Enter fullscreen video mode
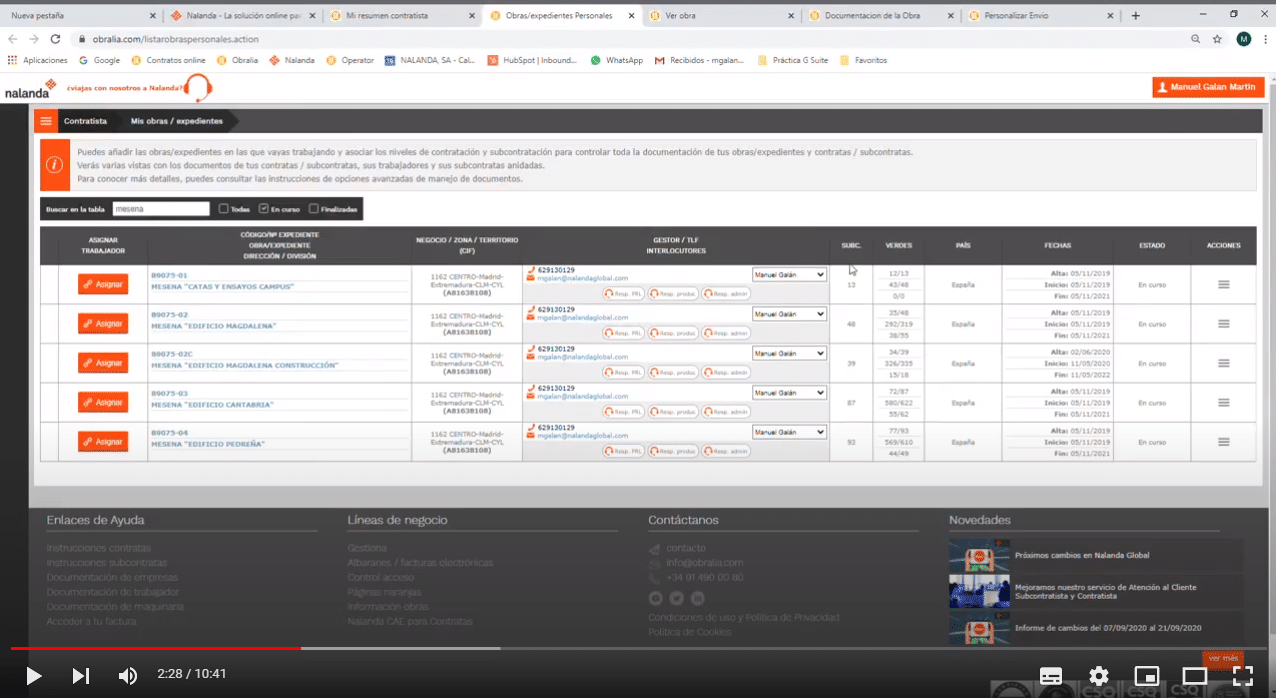The image size is (1276, 698). 1243,676
